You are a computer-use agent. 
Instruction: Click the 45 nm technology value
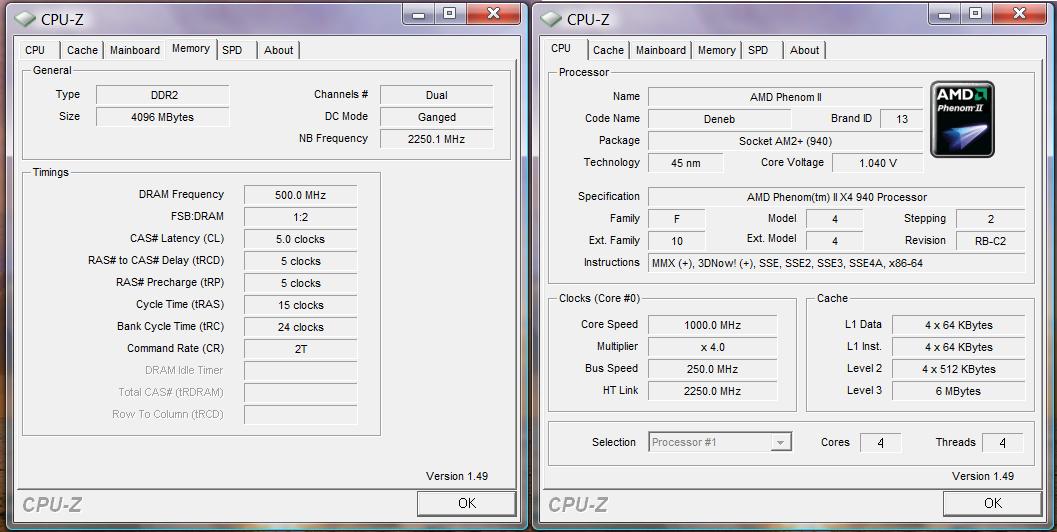(686, 163)
